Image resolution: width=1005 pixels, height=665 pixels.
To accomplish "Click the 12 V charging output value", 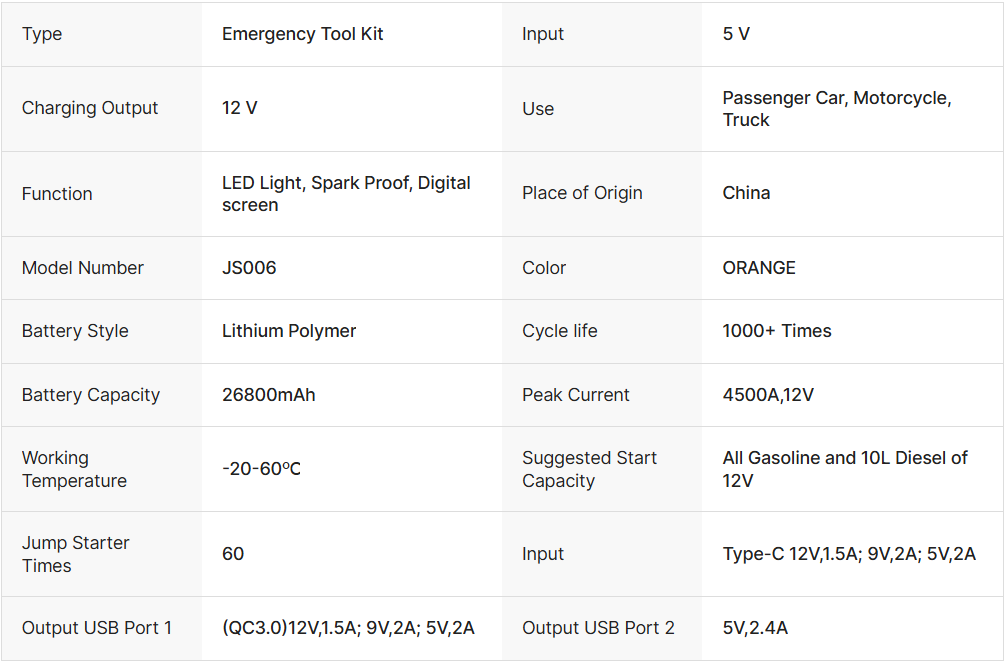I will point(240,108).
